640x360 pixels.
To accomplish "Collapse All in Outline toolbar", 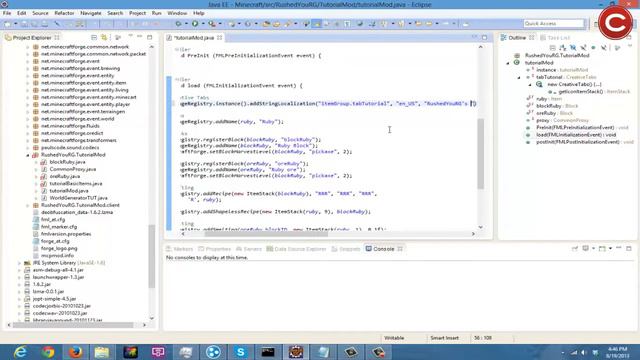I will click(553, 48).
